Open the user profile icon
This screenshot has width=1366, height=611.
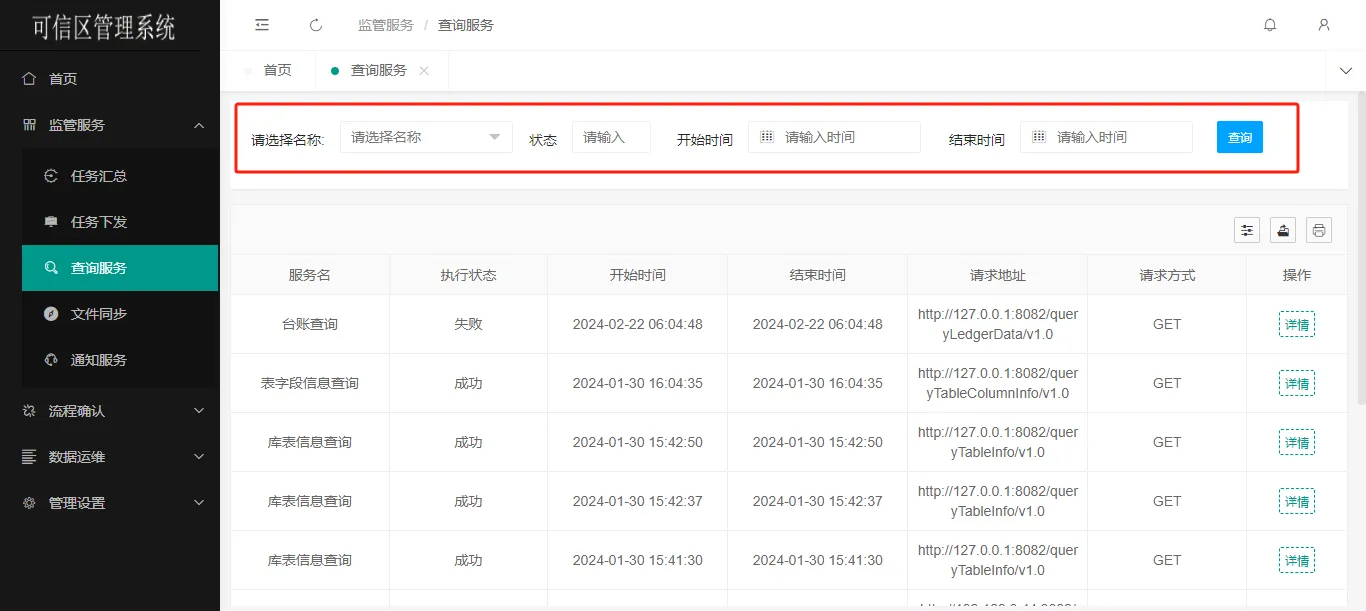(x=1324, y=25)
